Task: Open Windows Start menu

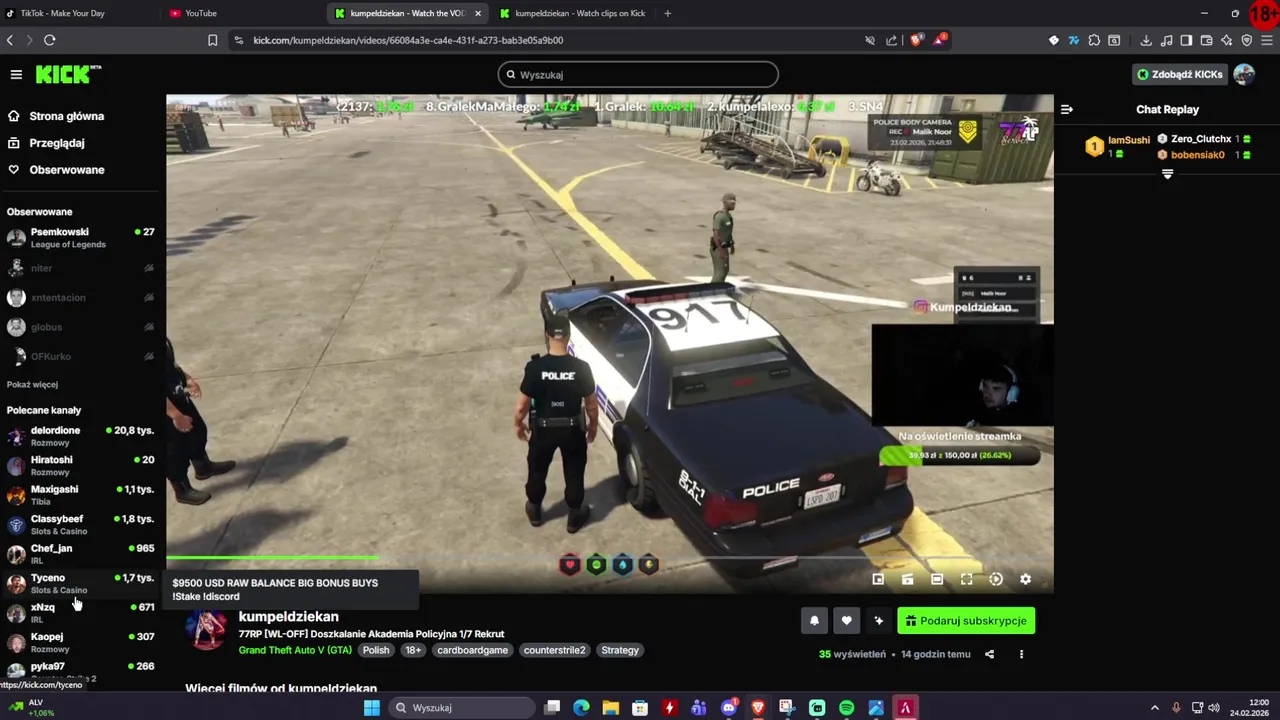Action: (x=372, y=708)
